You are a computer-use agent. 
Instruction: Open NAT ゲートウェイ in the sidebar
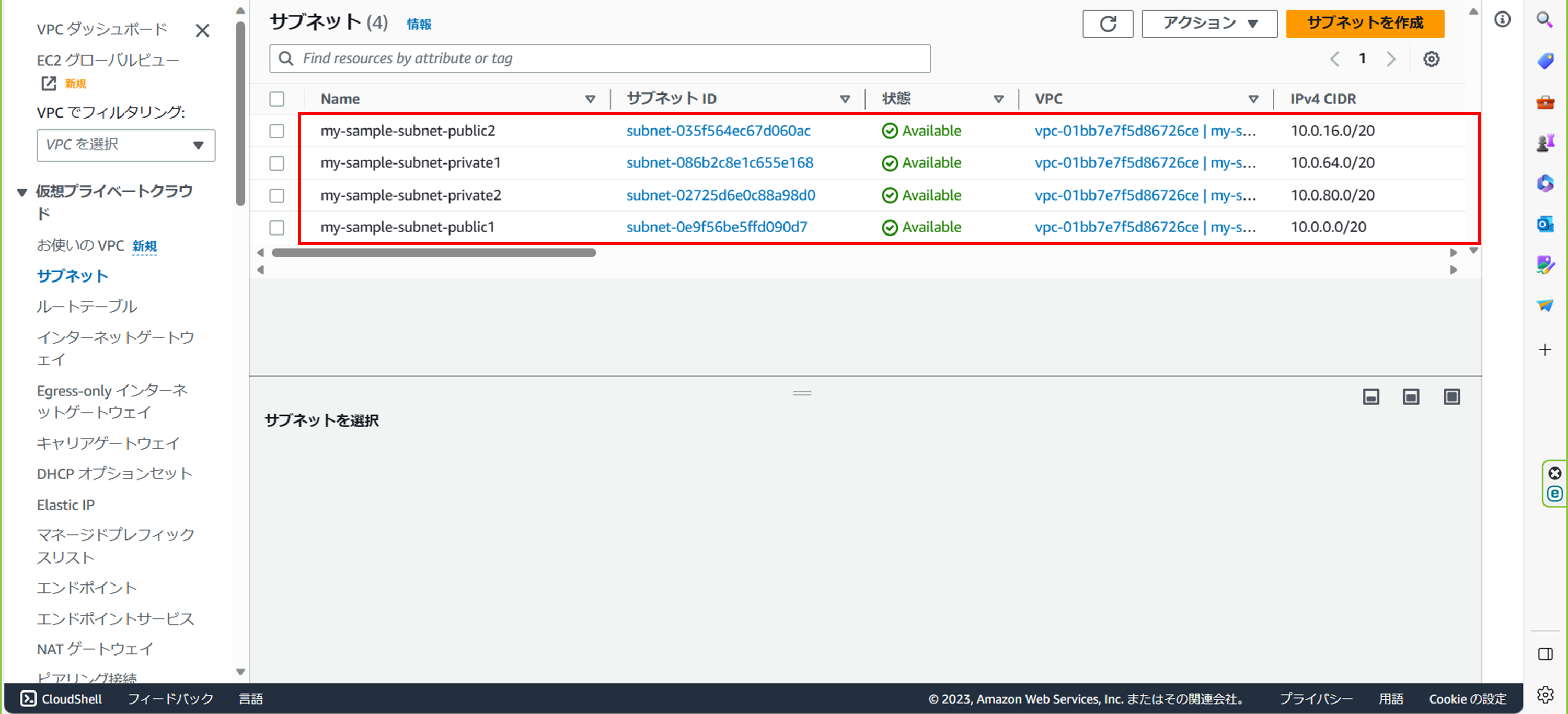pos(95,649)
